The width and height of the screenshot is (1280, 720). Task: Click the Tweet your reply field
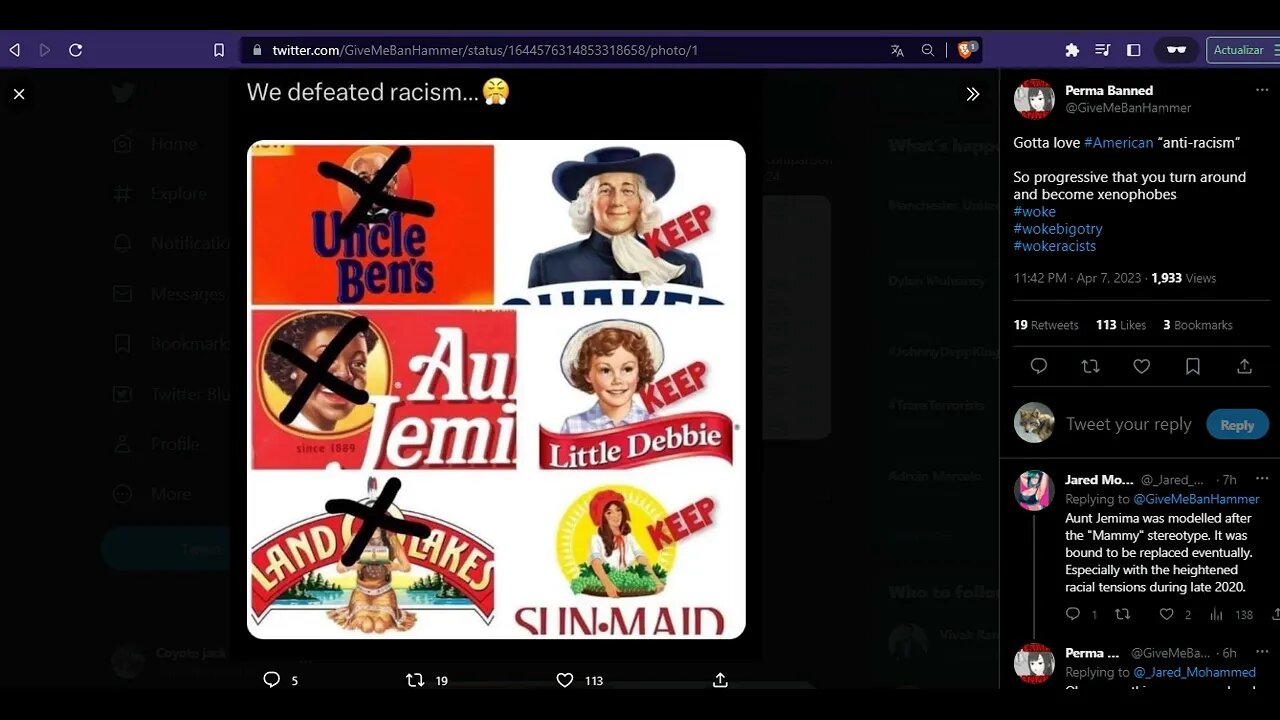(x=1129, y=424)
